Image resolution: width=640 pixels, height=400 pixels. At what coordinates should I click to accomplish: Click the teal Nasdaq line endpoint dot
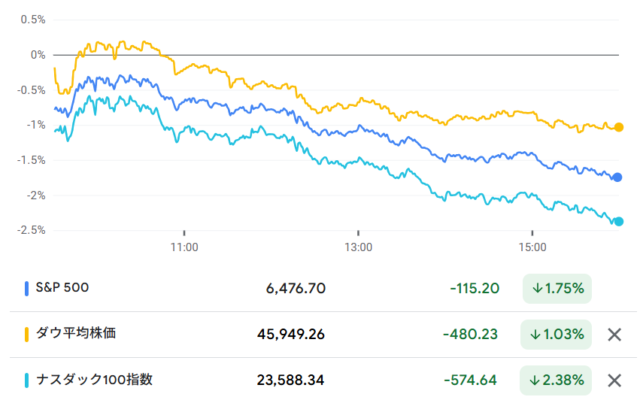point(618,222)
